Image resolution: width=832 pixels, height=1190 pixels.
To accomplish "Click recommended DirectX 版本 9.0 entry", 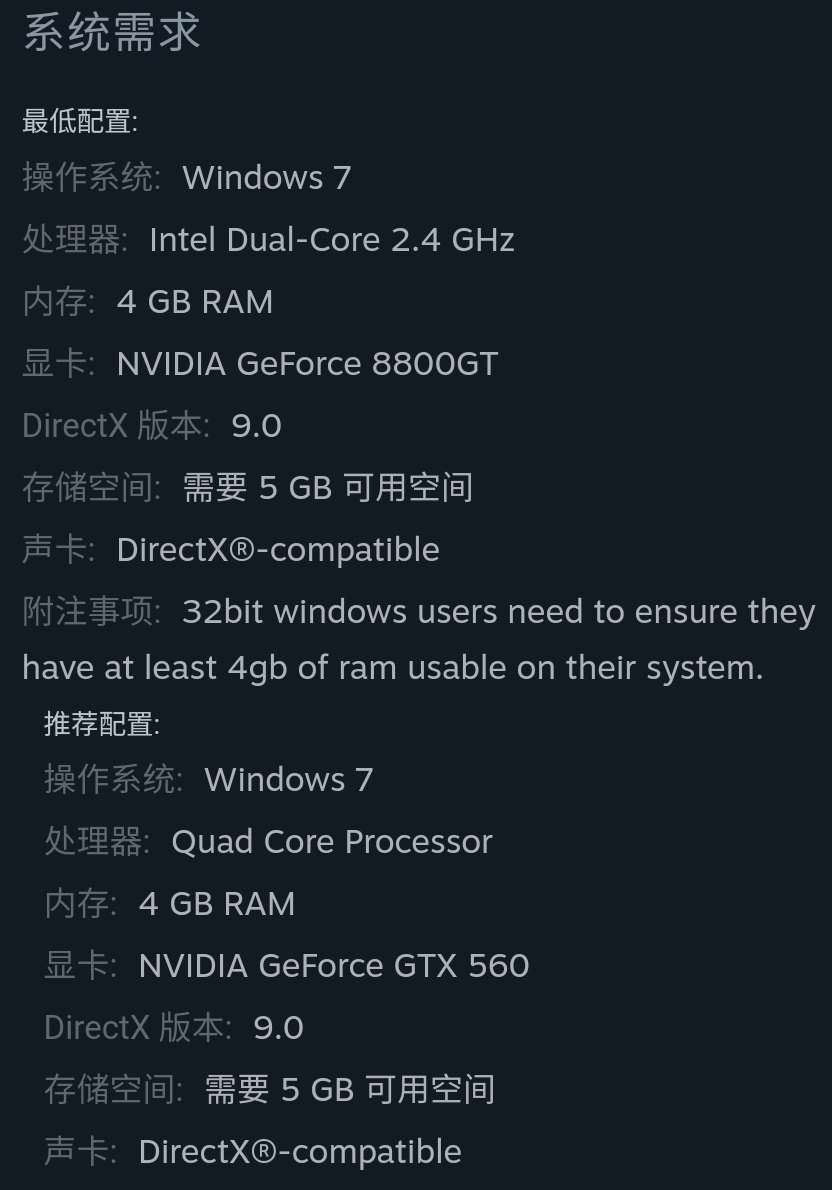I will (174, 1028).
